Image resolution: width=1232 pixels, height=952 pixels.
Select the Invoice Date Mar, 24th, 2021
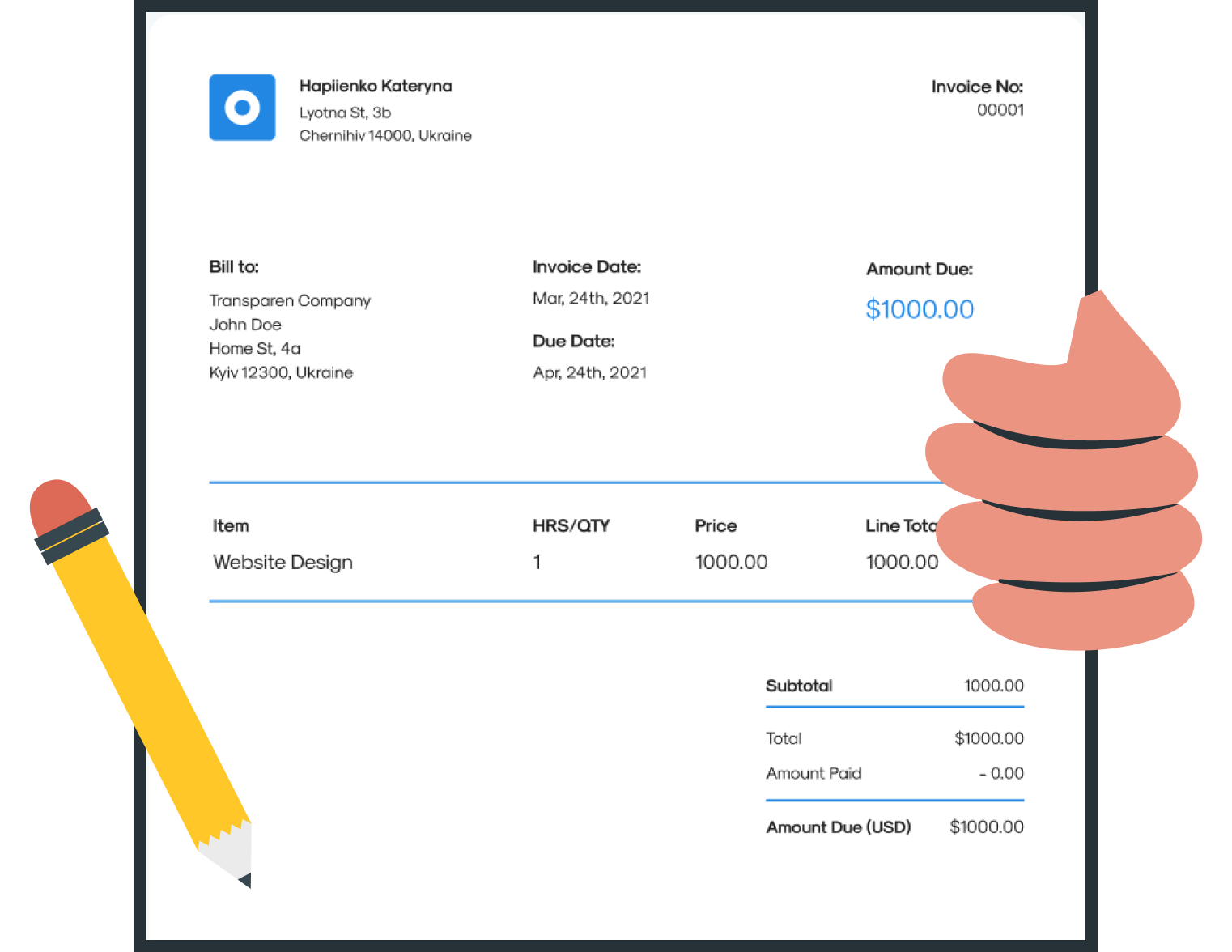[591, 298]
